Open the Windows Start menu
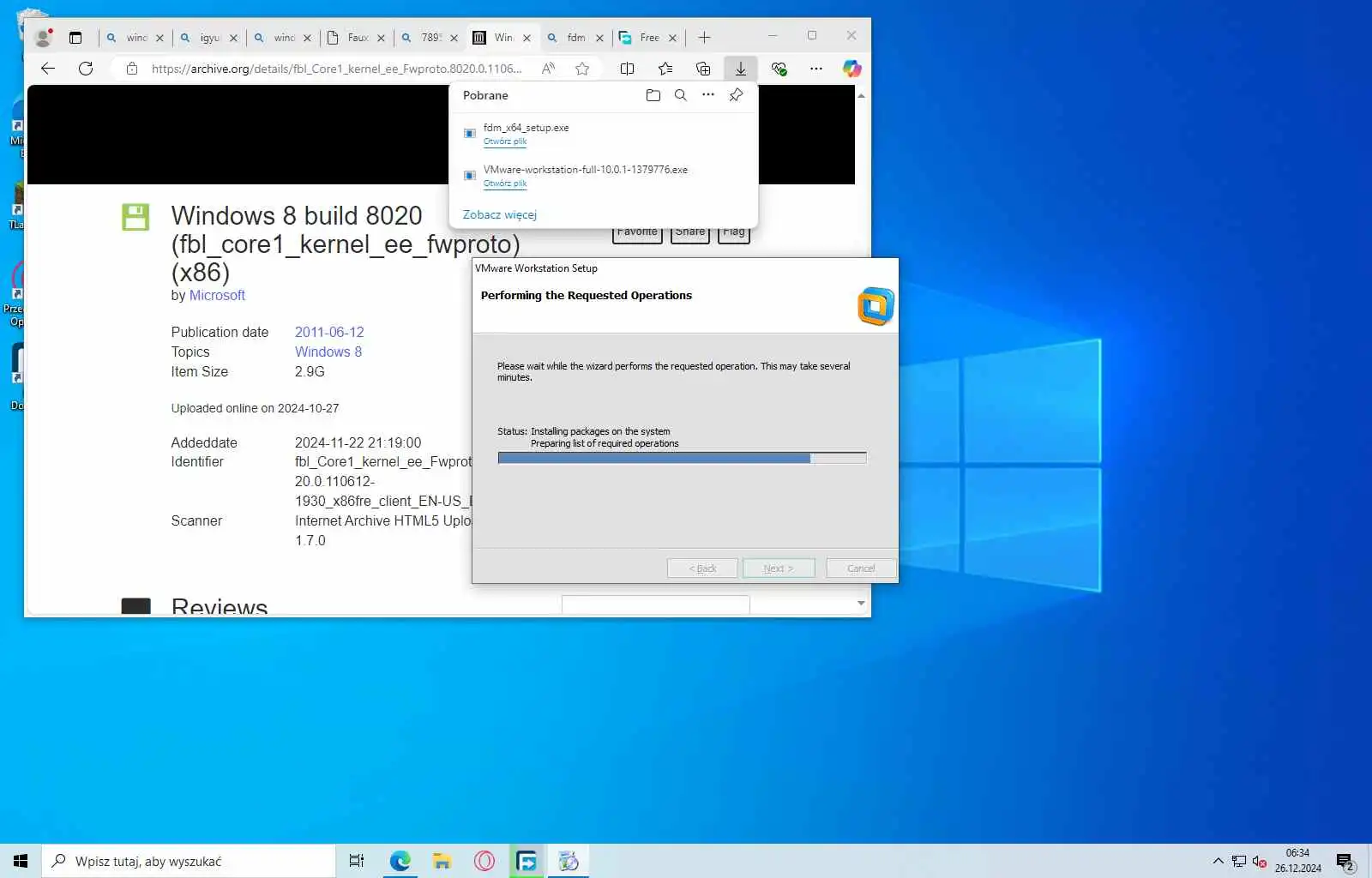Screen dimensions: 1372x878 (21, 861)
